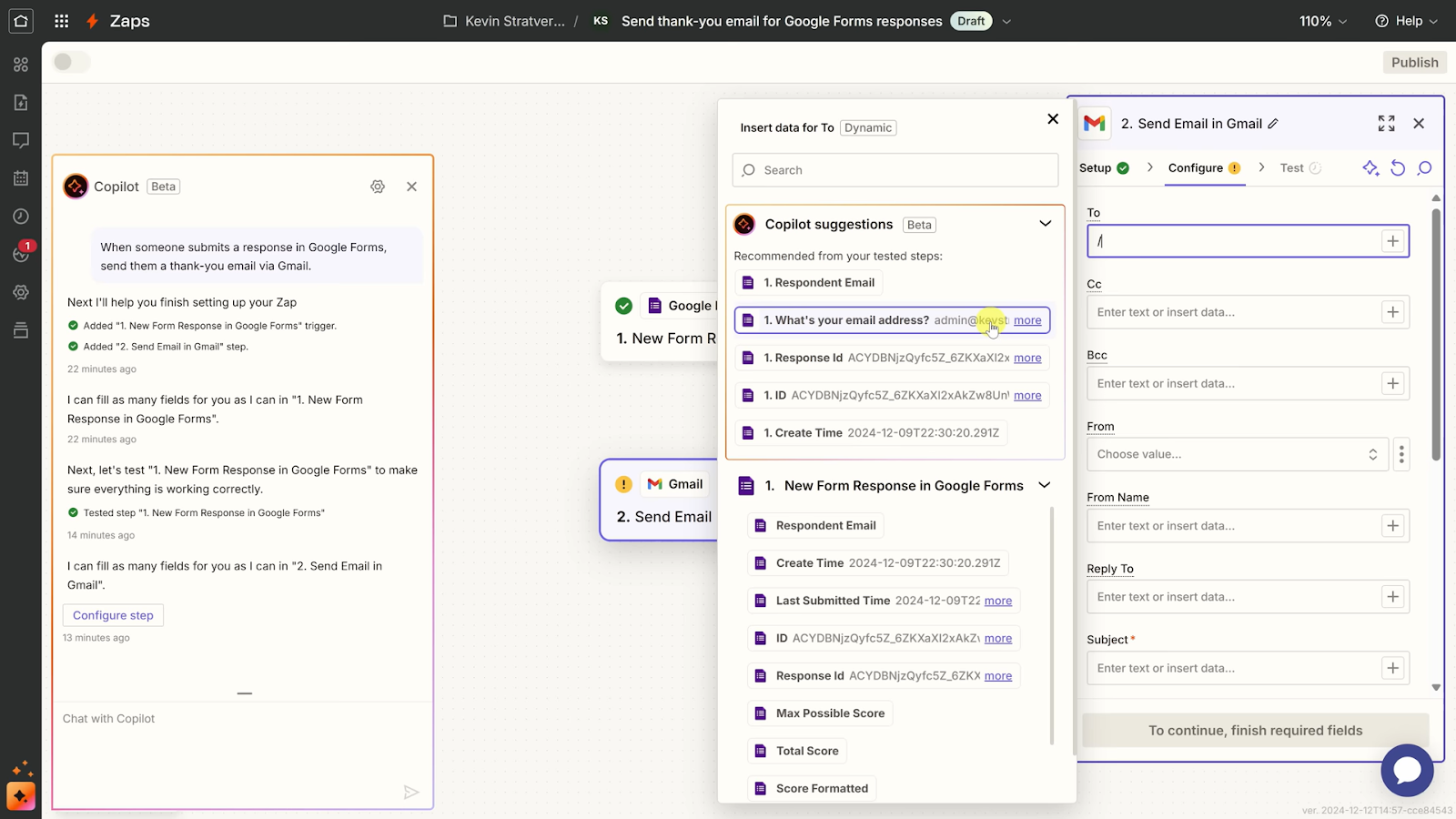Open the apps grid menu

pyautogui.click(x=62, y=20)
